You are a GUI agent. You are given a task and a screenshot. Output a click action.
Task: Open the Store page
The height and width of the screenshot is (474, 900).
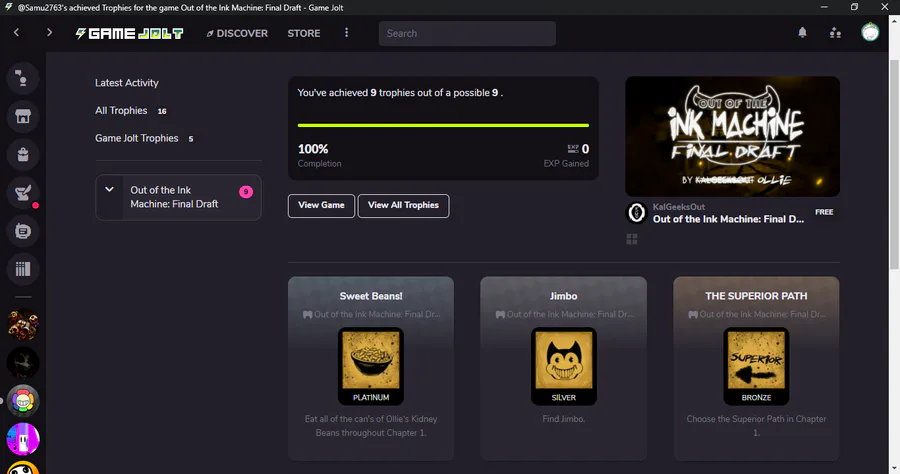pos(304,33)
